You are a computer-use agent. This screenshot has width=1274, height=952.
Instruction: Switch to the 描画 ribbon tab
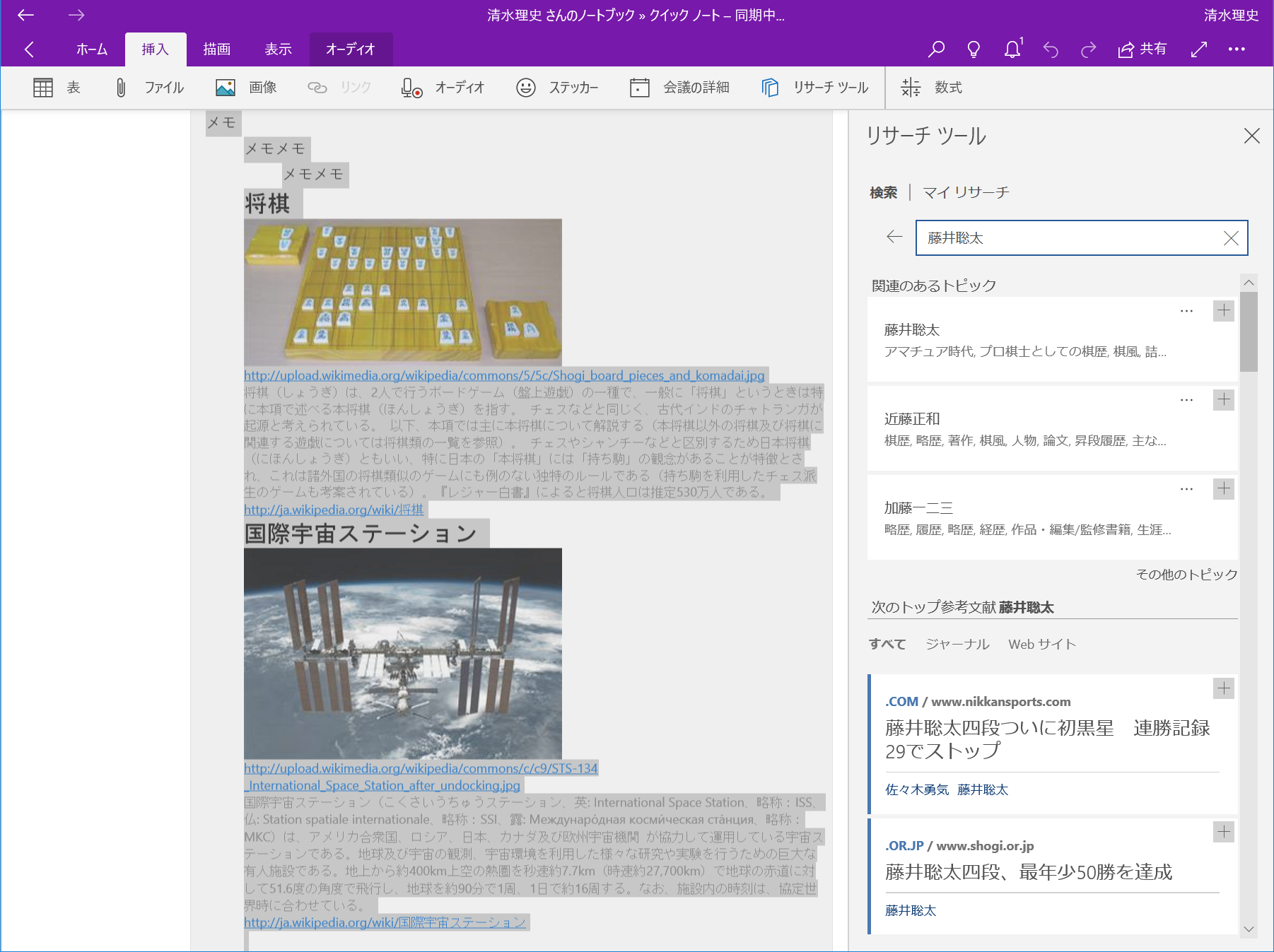point(216,49)
